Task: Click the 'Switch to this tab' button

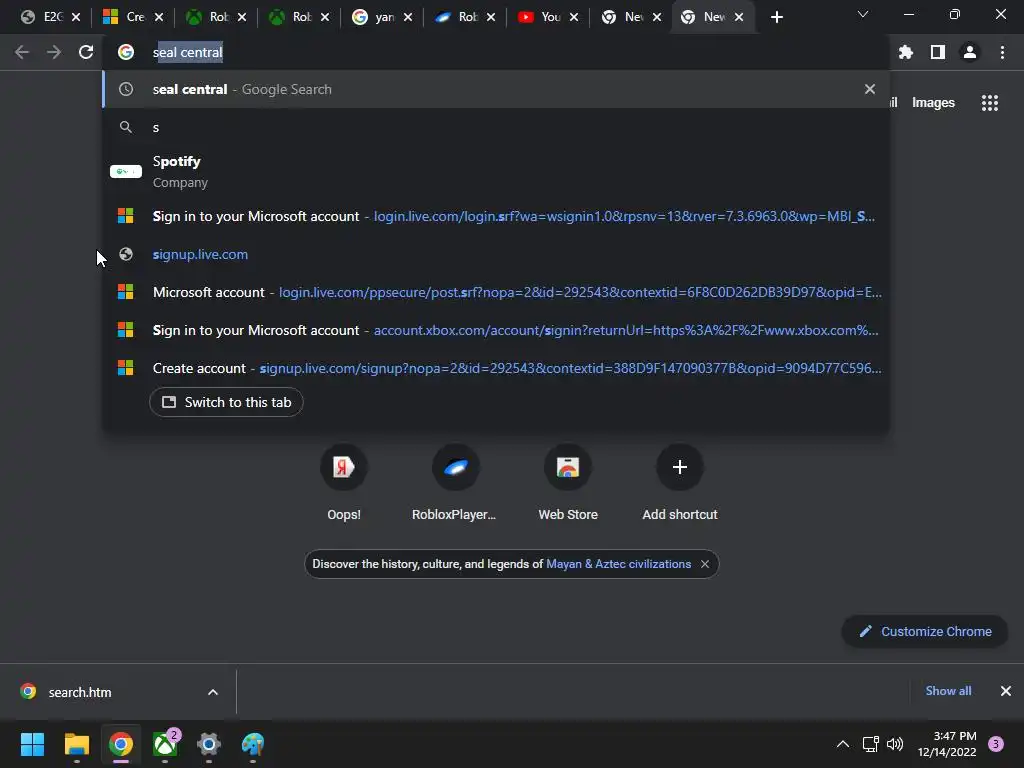Action: [x=226, y=402]
